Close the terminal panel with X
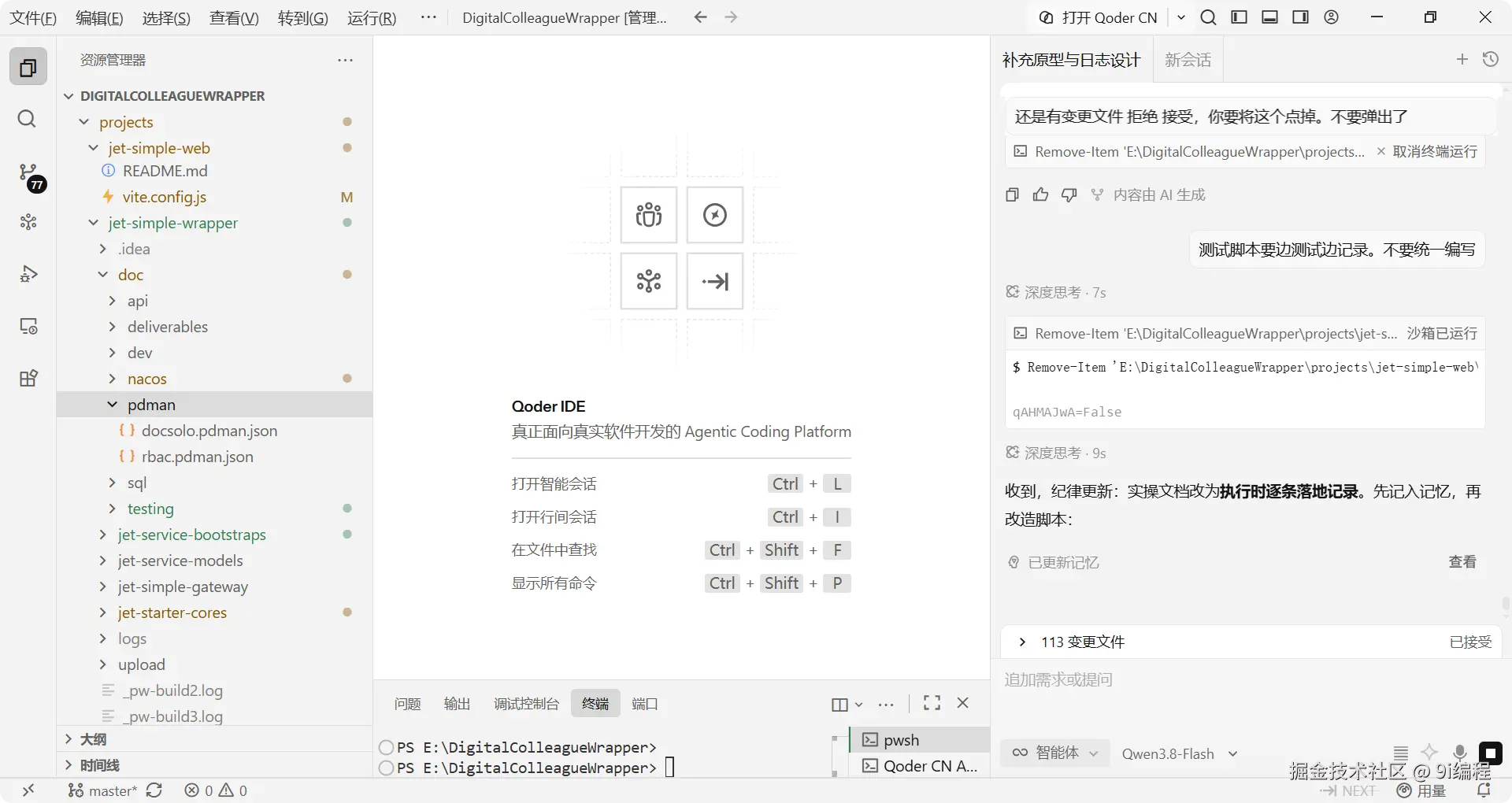1512x803 pixels. [x=962, y=703]
